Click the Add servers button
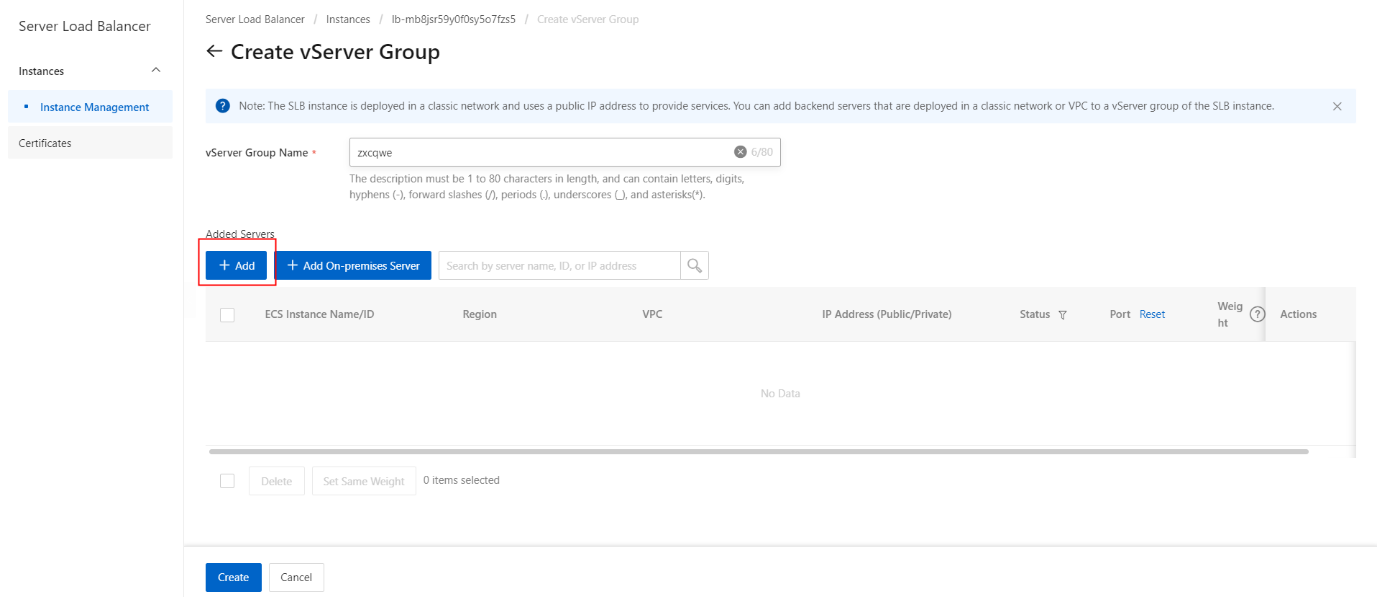 click(237, 265)
